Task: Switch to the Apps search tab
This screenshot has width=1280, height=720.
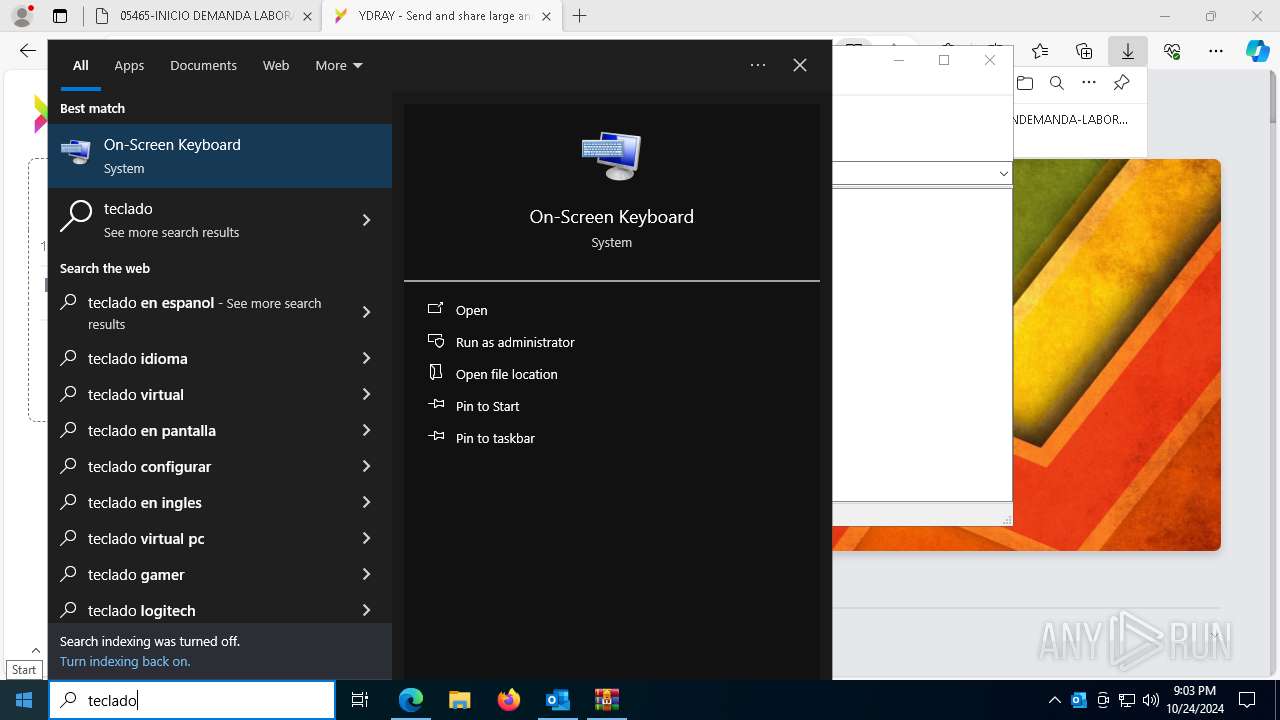Action: [x=129, y=65]
